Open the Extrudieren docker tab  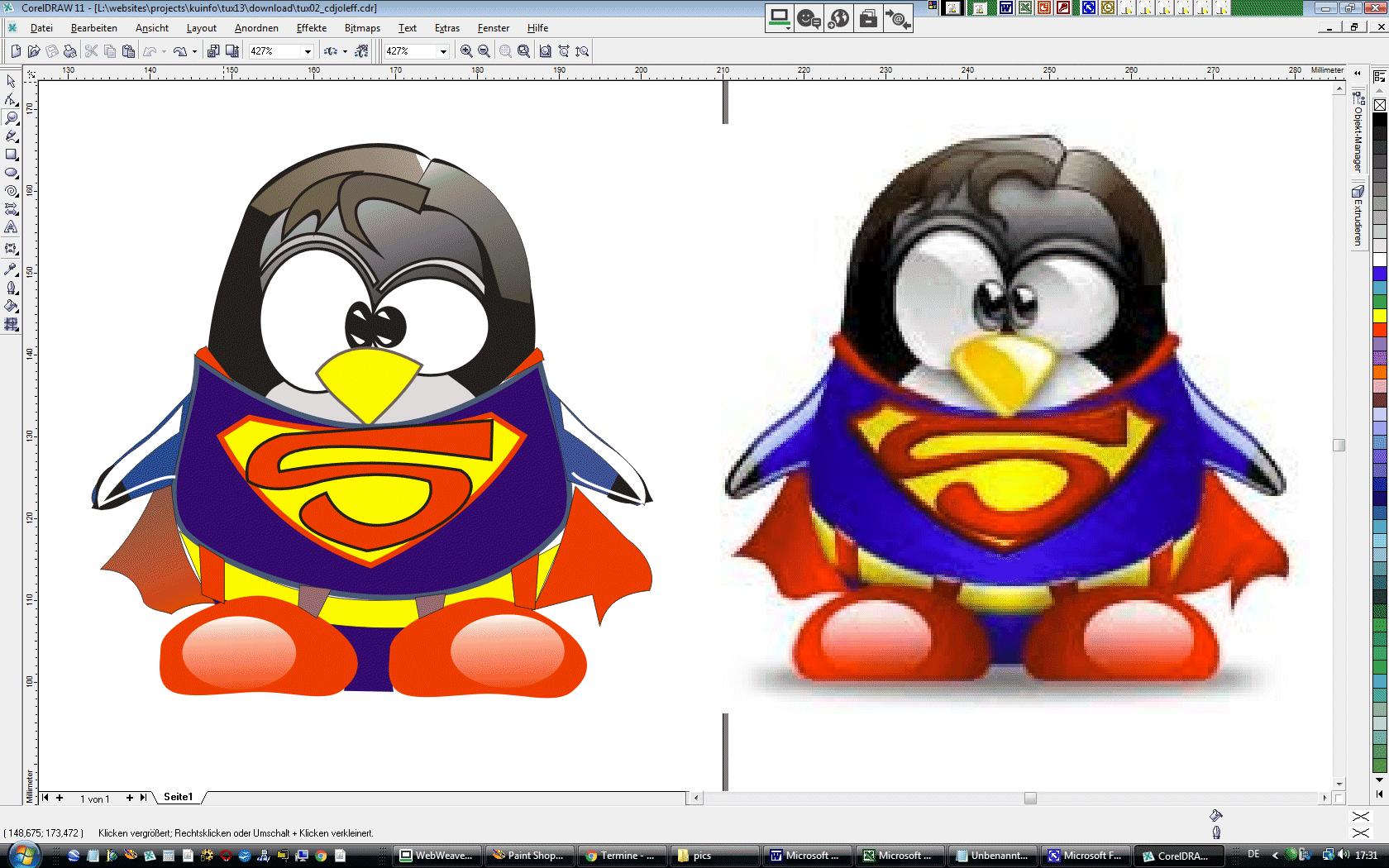tap(1358, 216)
